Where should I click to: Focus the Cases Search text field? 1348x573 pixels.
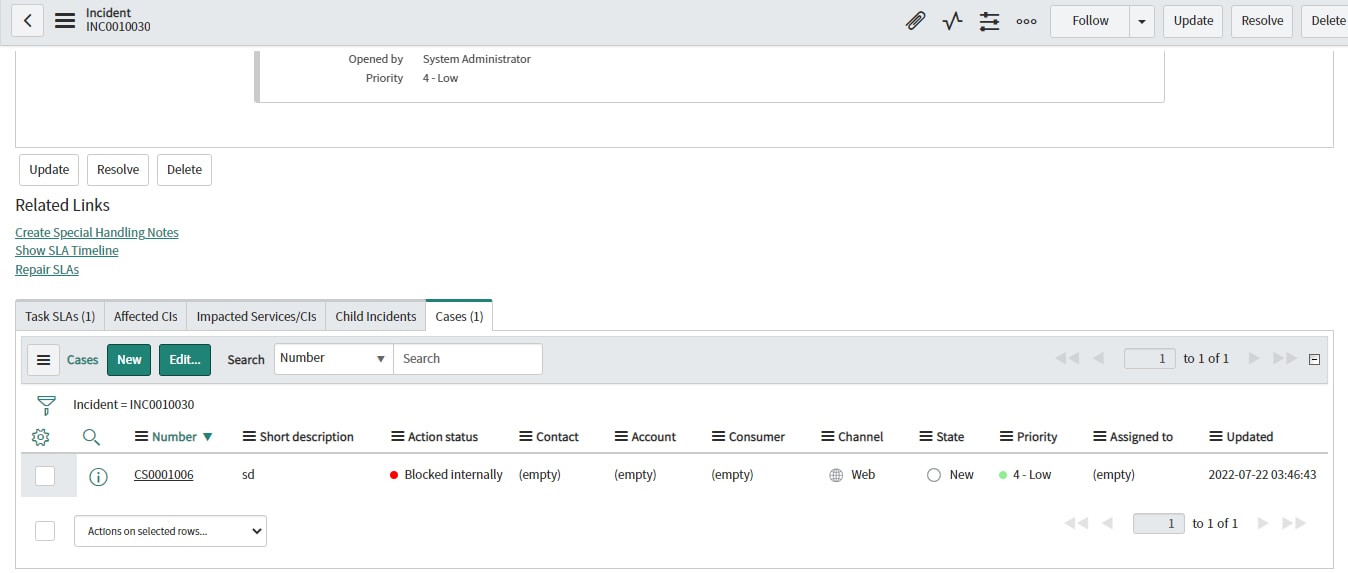point(468,359)
